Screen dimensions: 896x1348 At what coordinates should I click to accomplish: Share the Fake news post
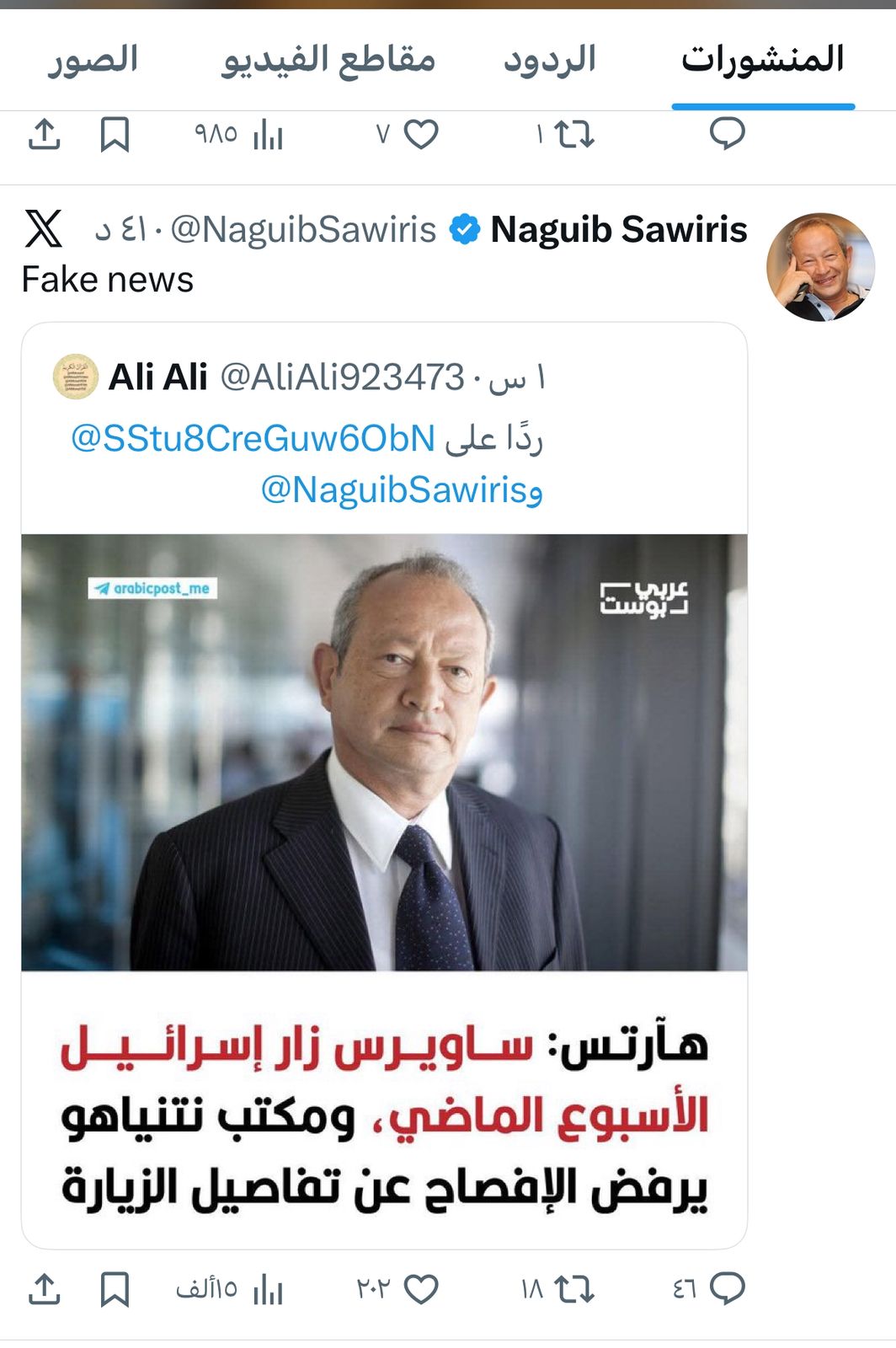tap(44, 1290)
